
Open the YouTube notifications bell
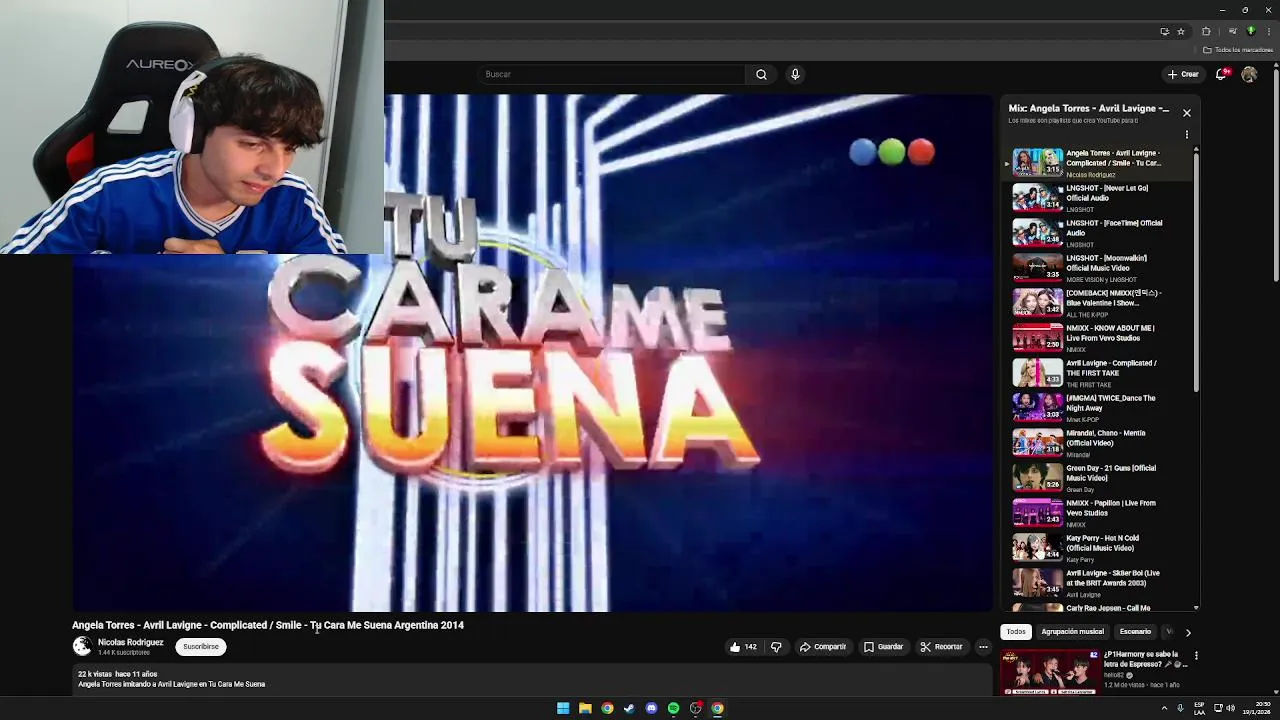tap(1221, 74)
